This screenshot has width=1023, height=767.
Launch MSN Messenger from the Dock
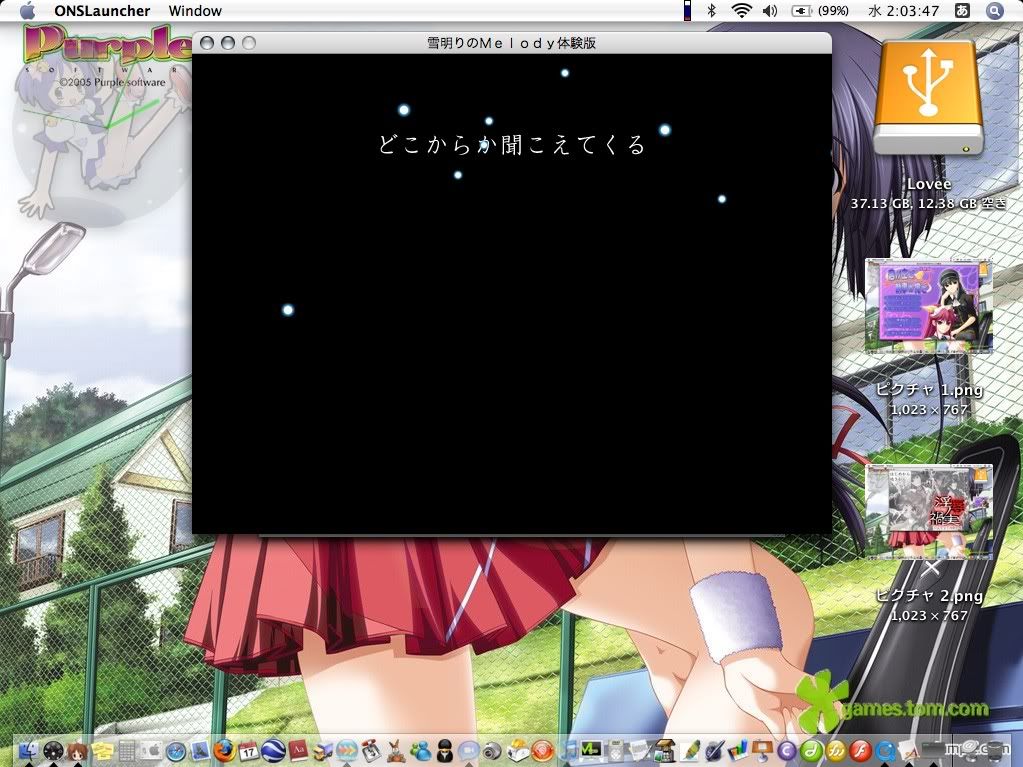420,751
